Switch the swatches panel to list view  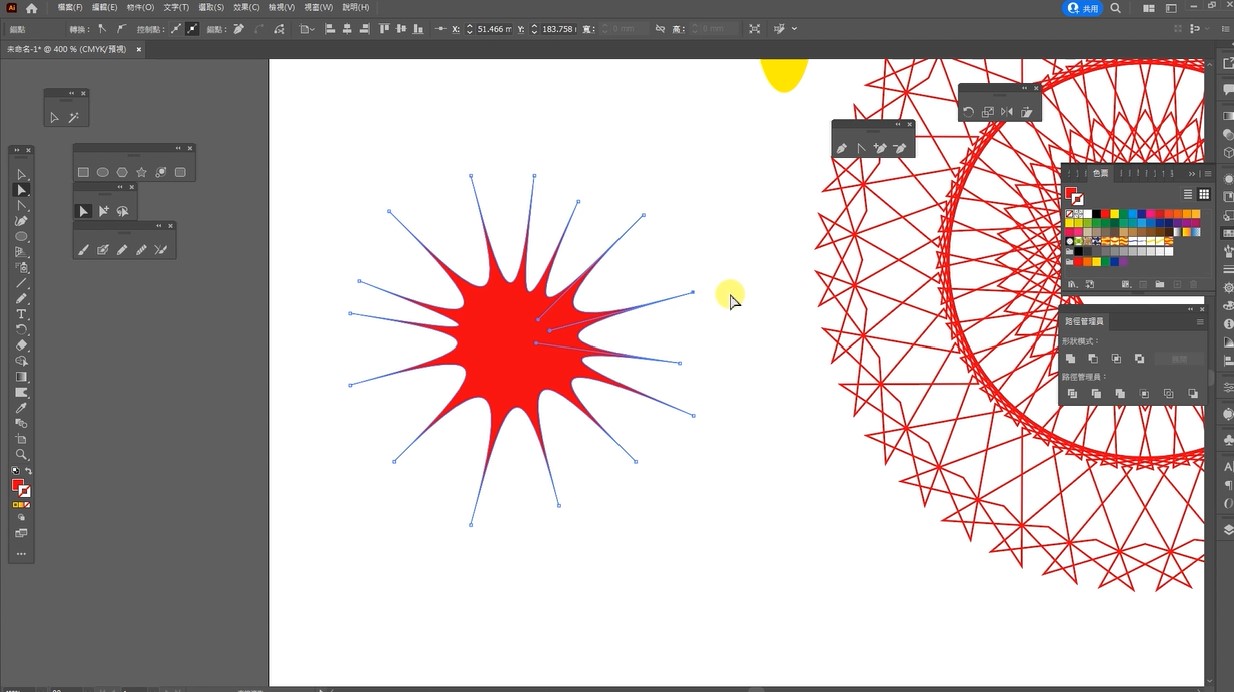click(1188, 194)
